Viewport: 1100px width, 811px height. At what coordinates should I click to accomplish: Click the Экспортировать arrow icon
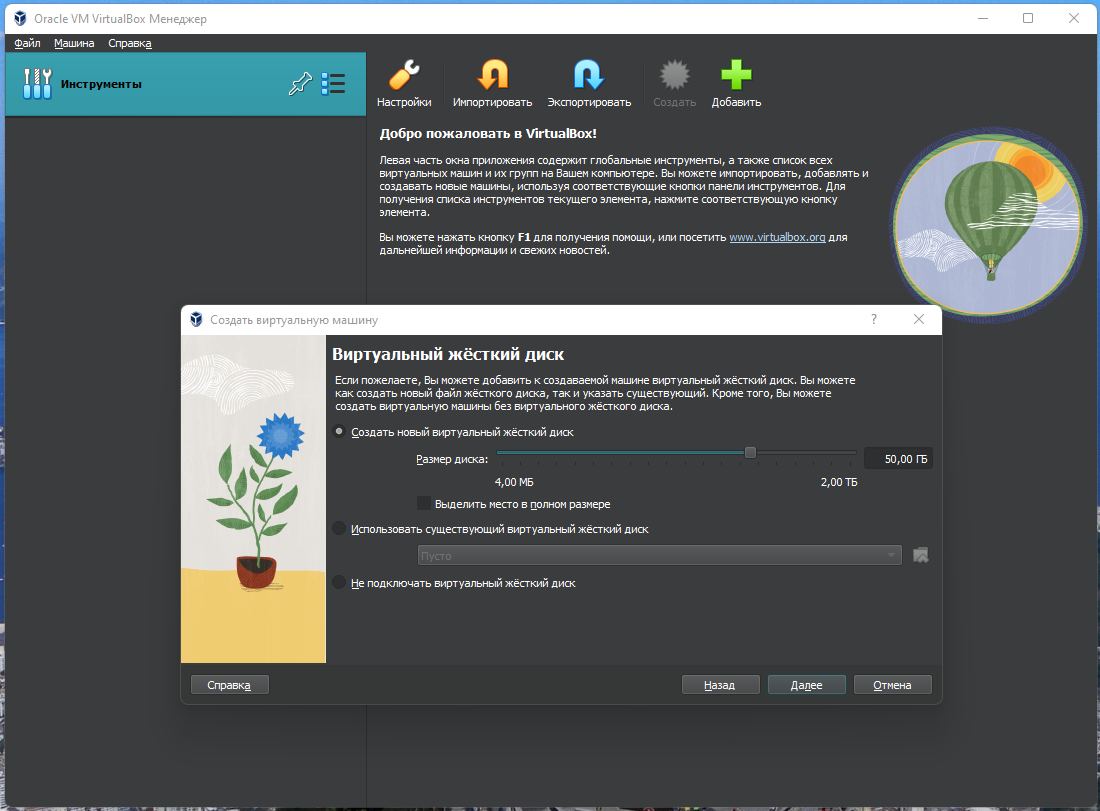(589, 74)
